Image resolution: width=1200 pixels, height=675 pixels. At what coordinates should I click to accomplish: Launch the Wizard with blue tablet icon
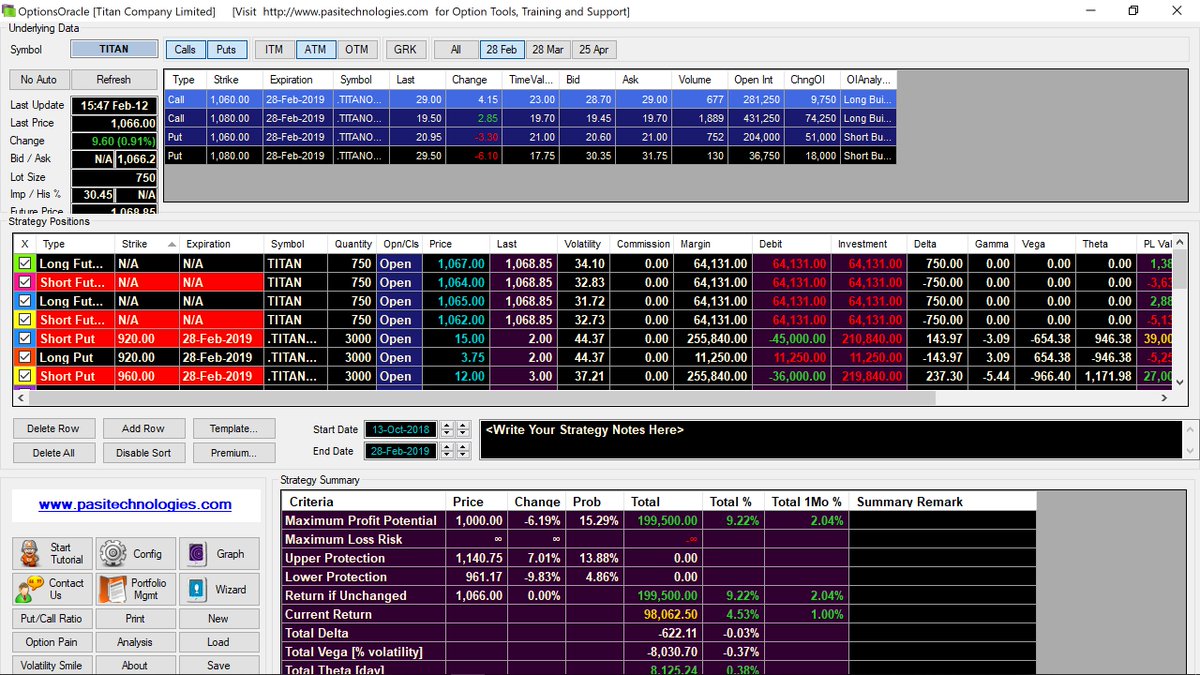click(219, 589)
